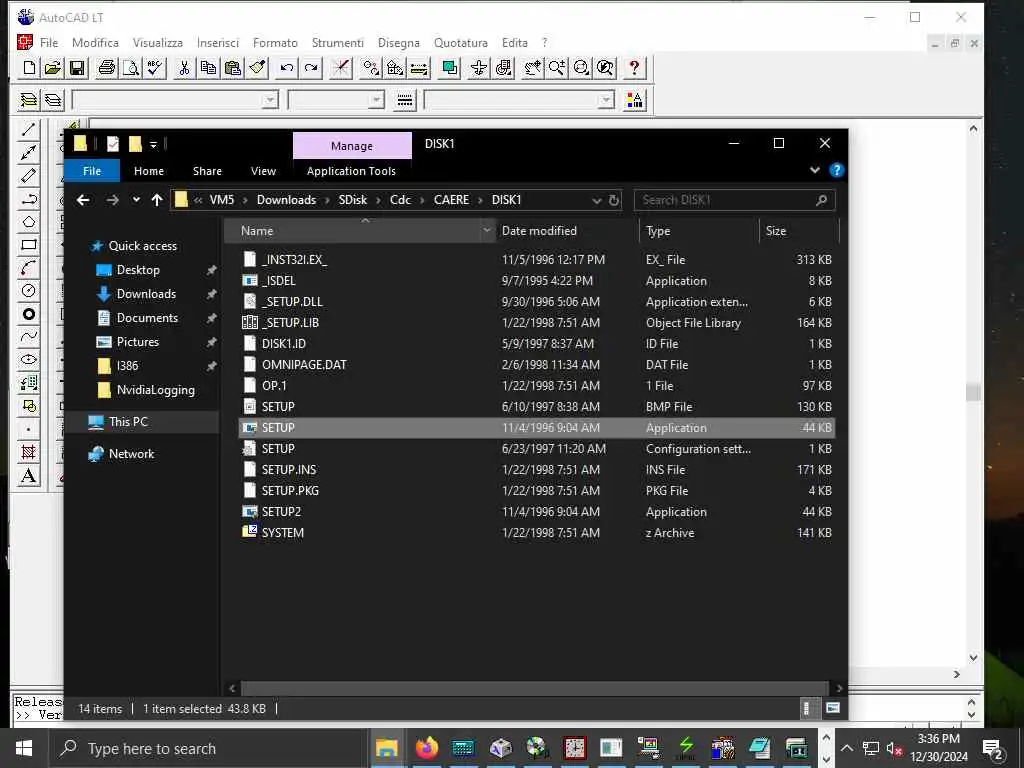Screen dimensions: 1024x768
Task: Sort by Date modified column header
Action: coord(539,231)
